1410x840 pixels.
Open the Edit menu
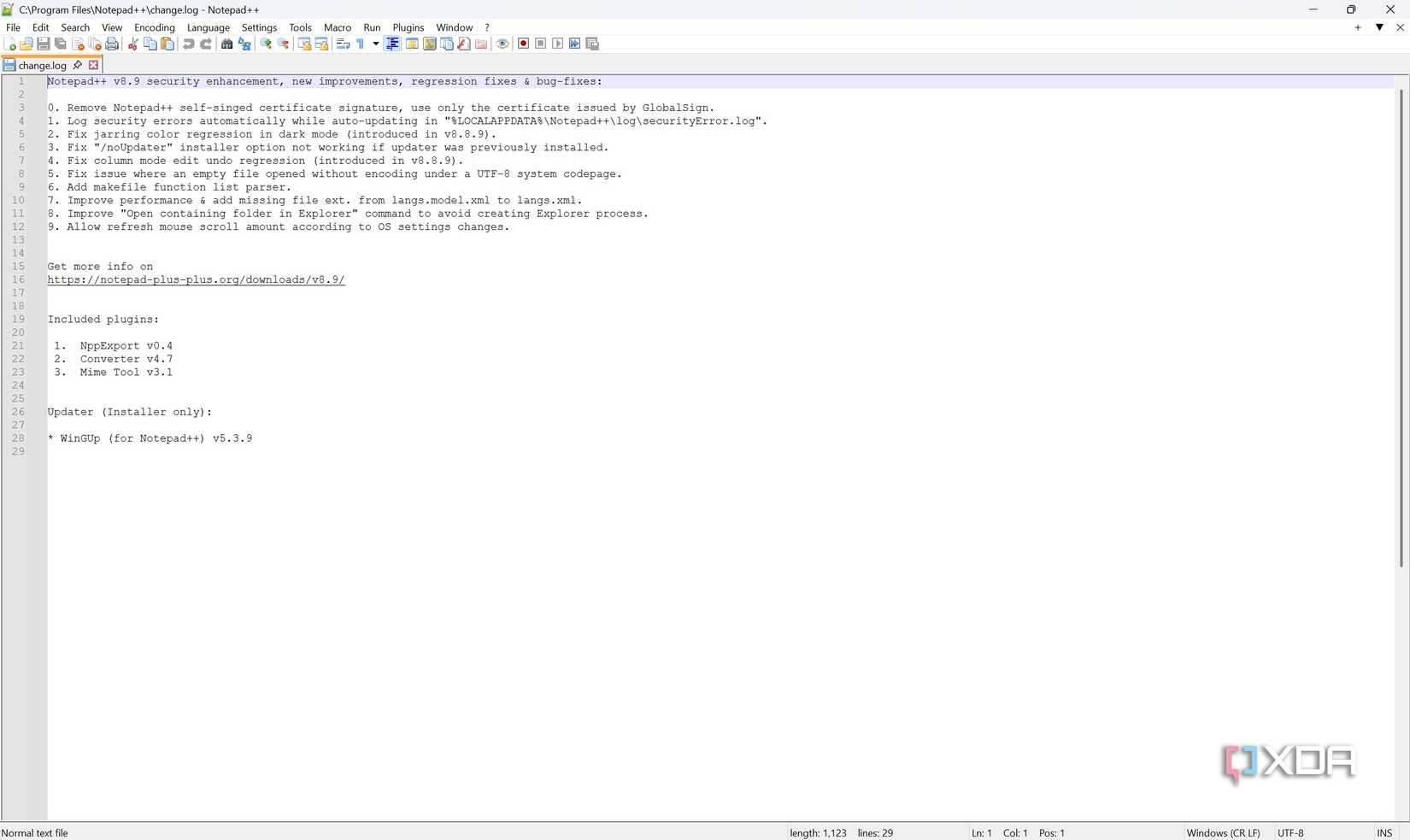coord(40,27)
